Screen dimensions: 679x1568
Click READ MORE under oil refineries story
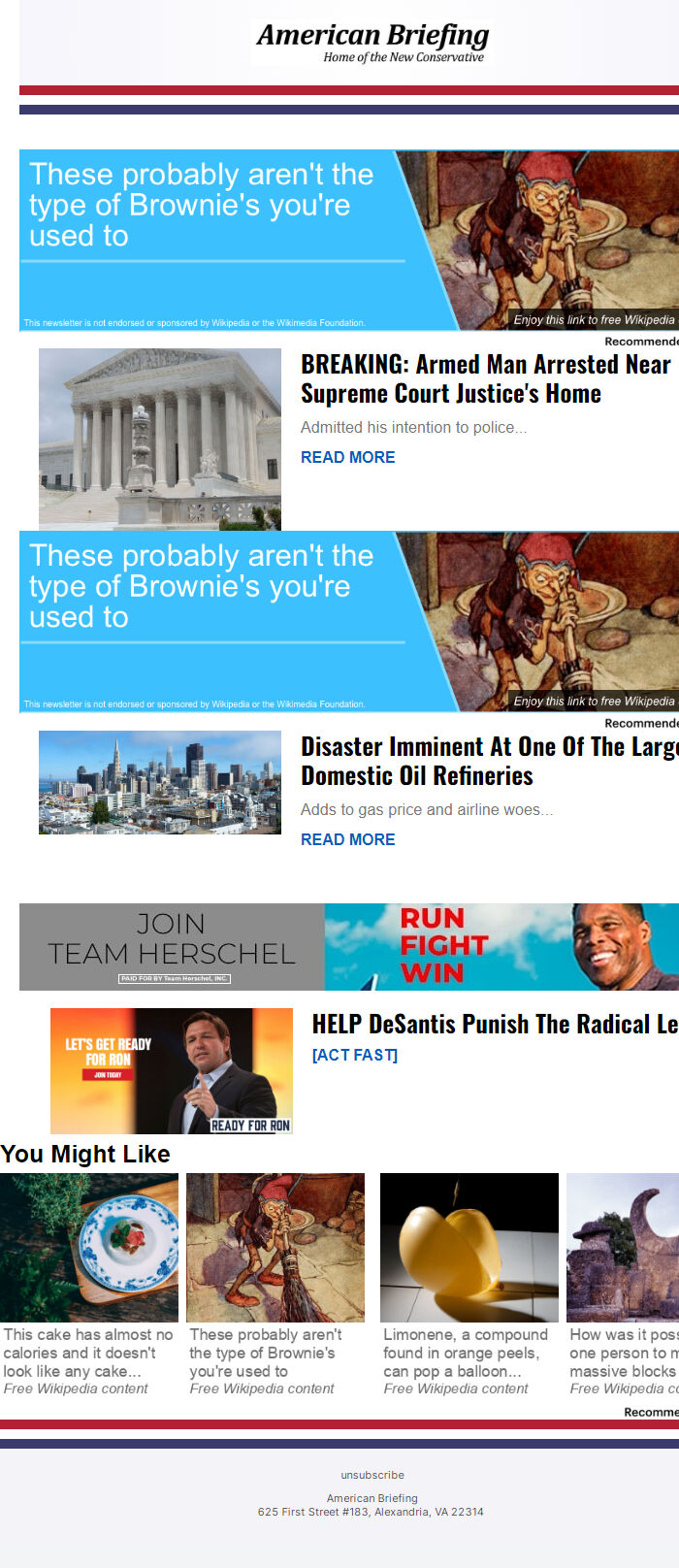tap(347, 839)
